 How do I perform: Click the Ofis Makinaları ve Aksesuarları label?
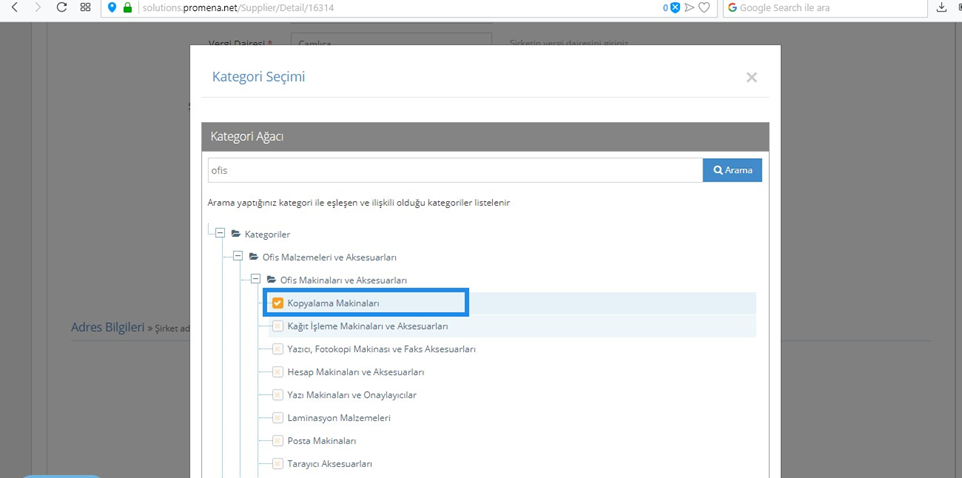[344, 279]
